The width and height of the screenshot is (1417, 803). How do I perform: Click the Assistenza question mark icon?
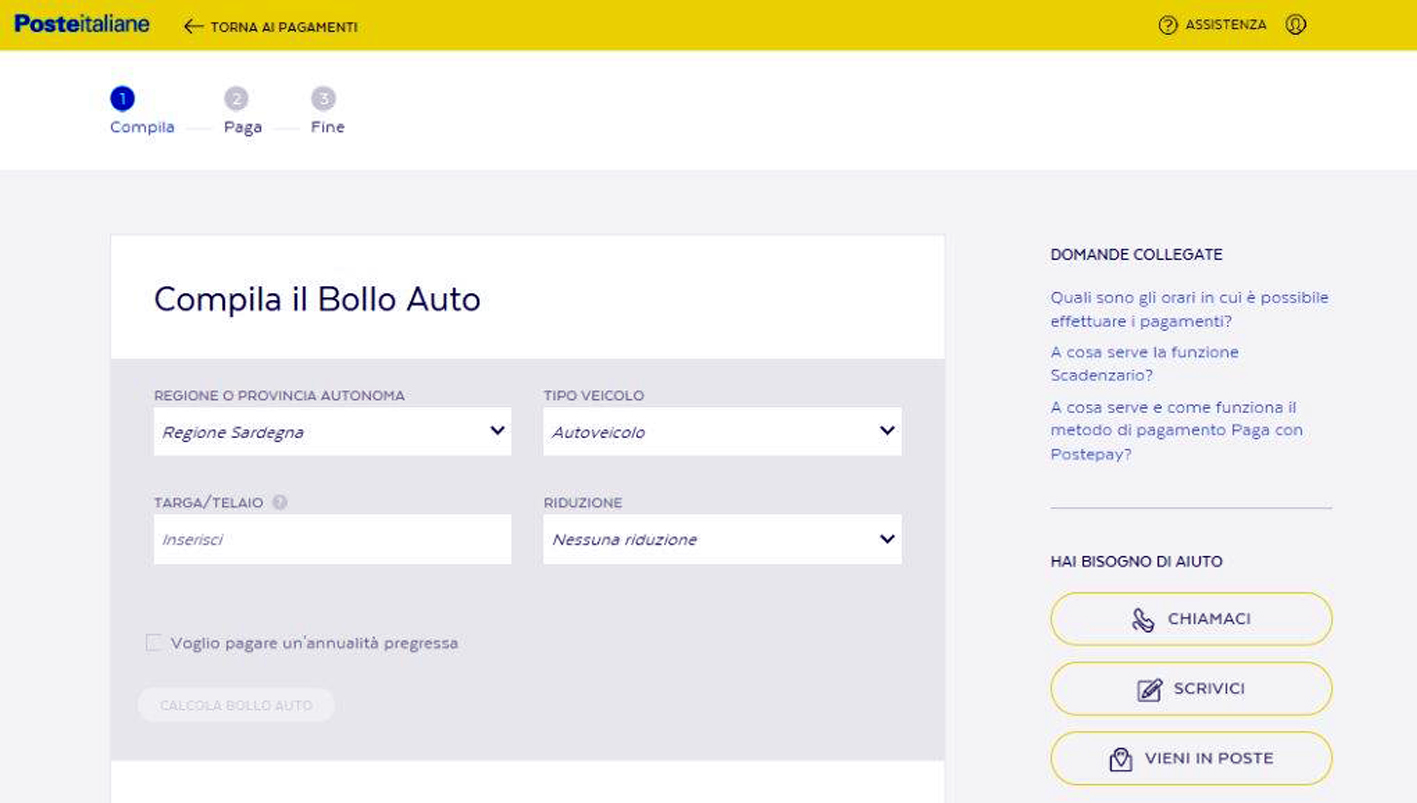point(1167,25)
